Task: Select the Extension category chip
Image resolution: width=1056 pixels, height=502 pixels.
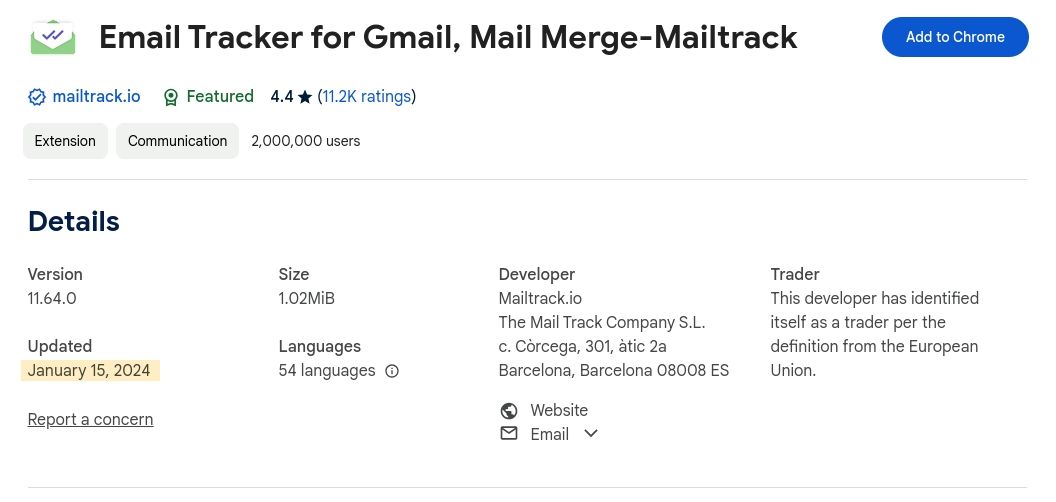Action: [x=65, y=141]
